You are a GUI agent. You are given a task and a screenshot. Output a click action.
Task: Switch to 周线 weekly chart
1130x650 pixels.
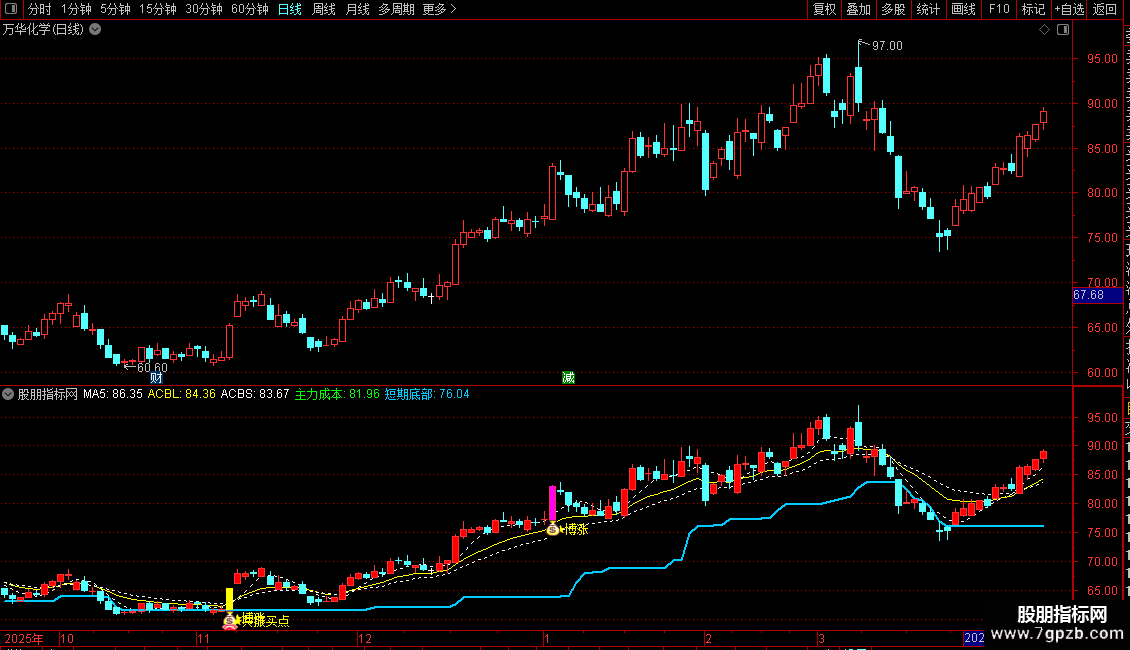(x=324, y=9)
